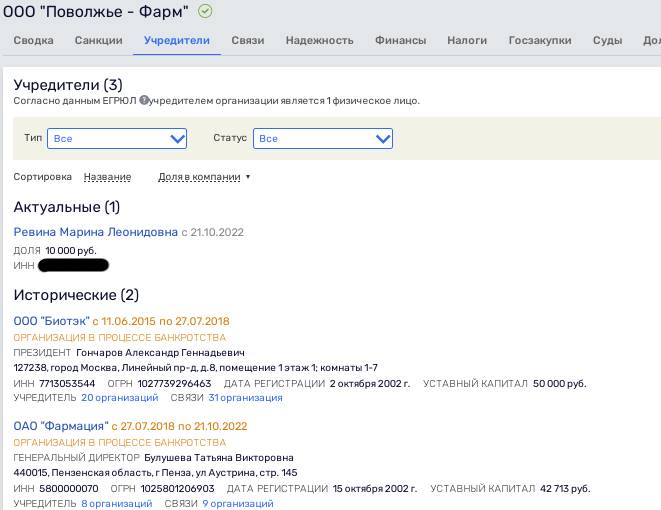View Фармация's 9 организаций connections link
The width and height of the screenshot is (661, 510).
tap(238, 504)
